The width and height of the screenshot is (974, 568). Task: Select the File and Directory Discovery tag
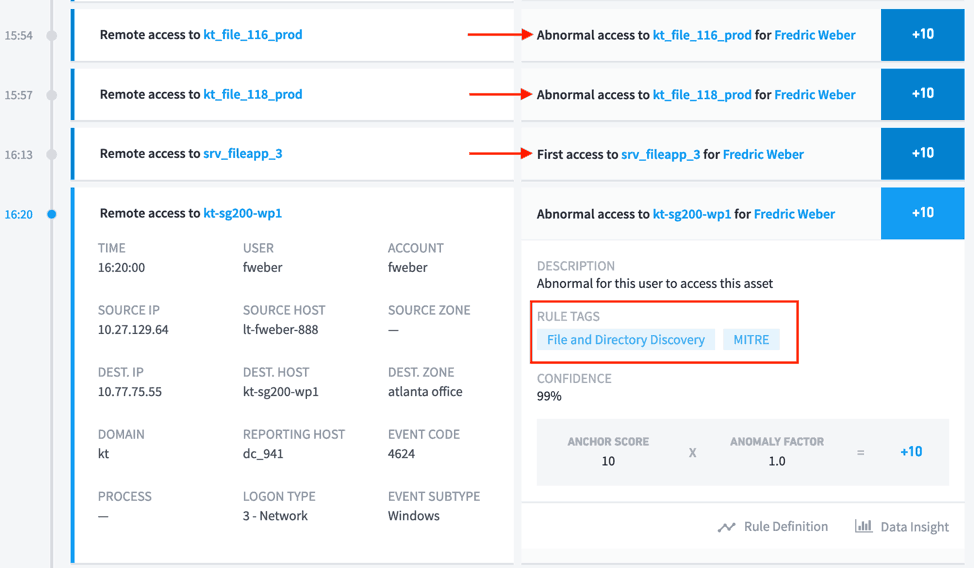click(626, 340)
